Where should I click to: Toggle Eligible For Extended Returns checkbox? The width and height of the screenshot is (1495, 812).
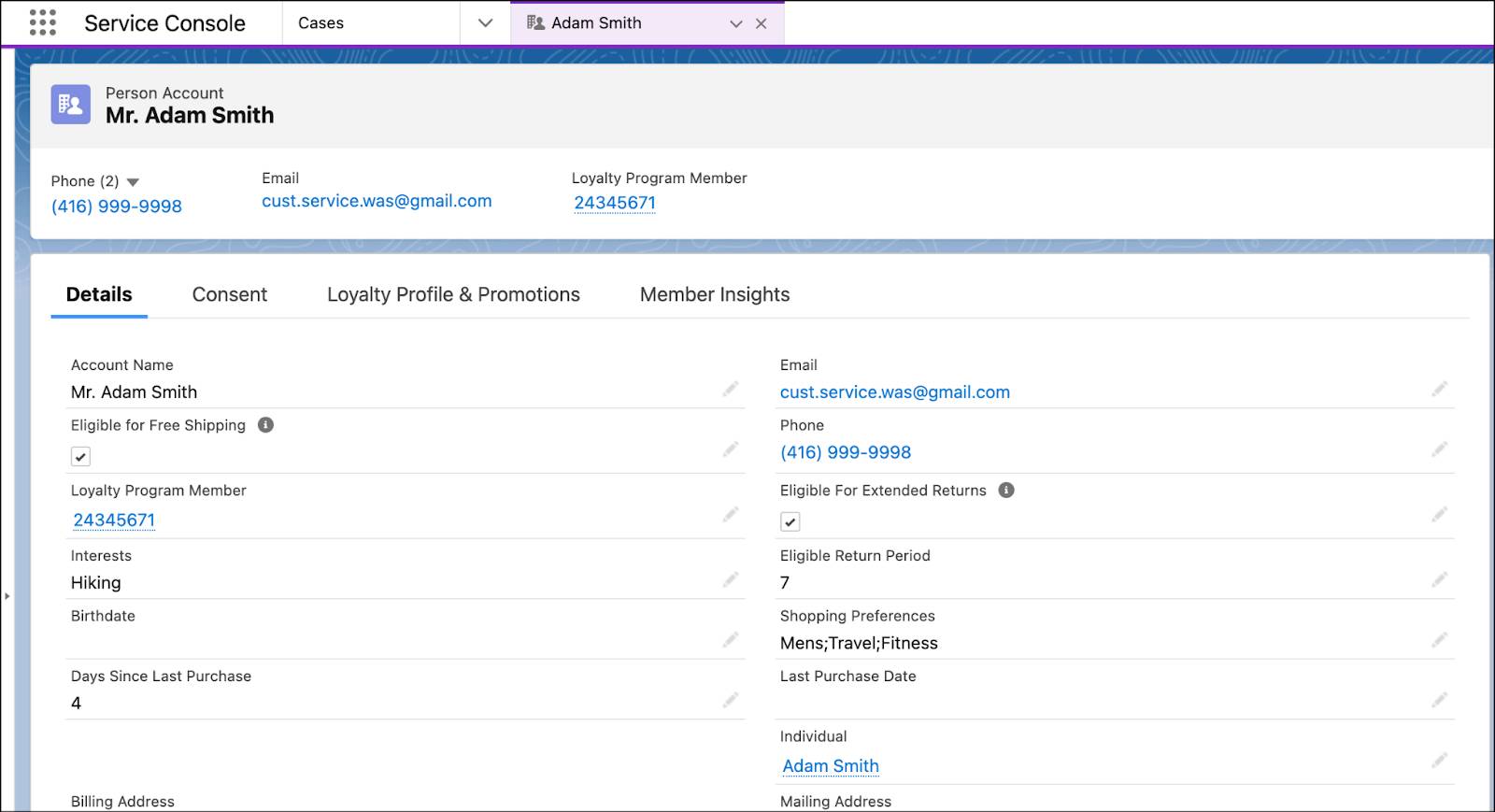pyautogui.click(x=790, y=522)
